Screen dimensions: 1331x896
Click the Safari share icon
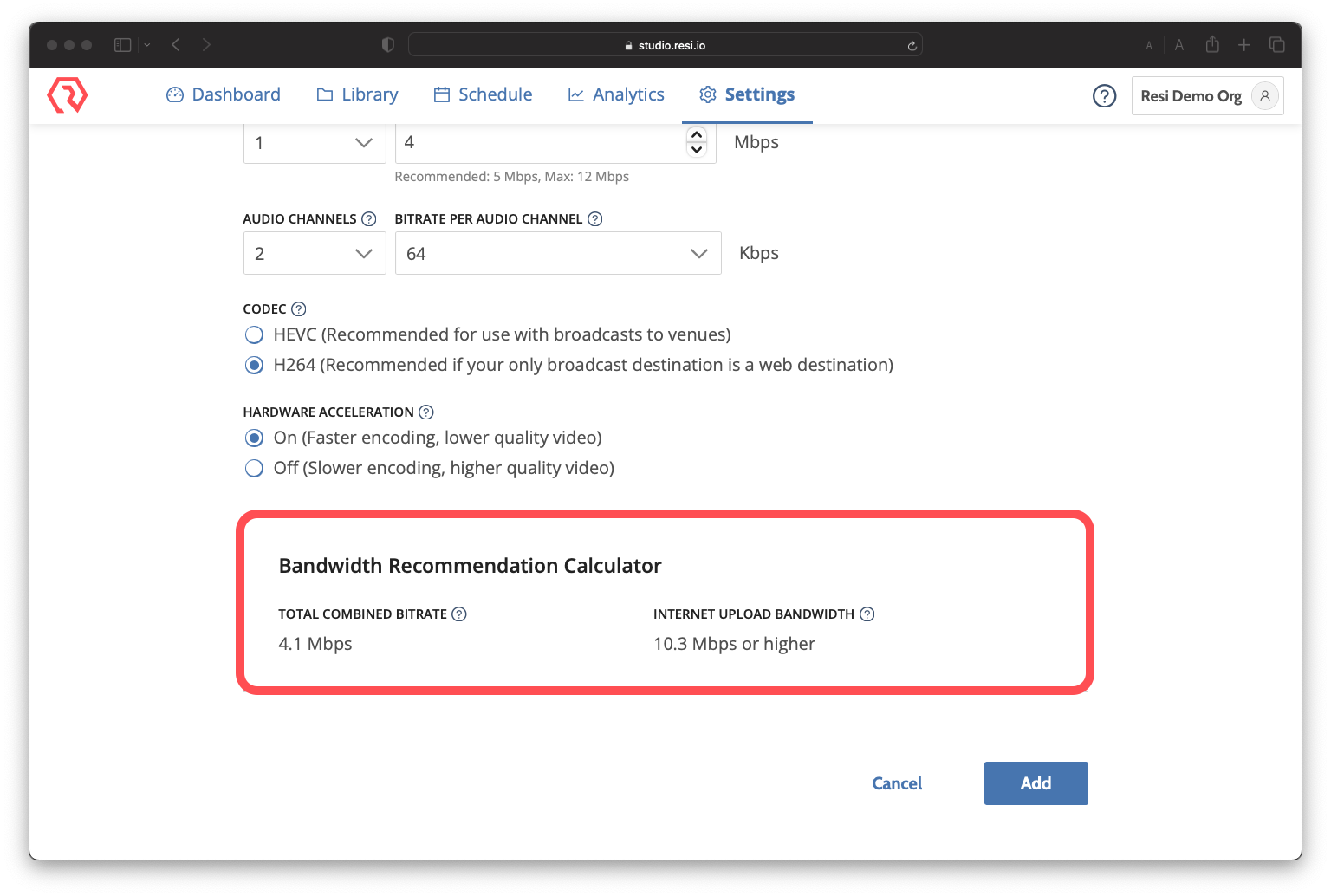(x=1212, y=45)
